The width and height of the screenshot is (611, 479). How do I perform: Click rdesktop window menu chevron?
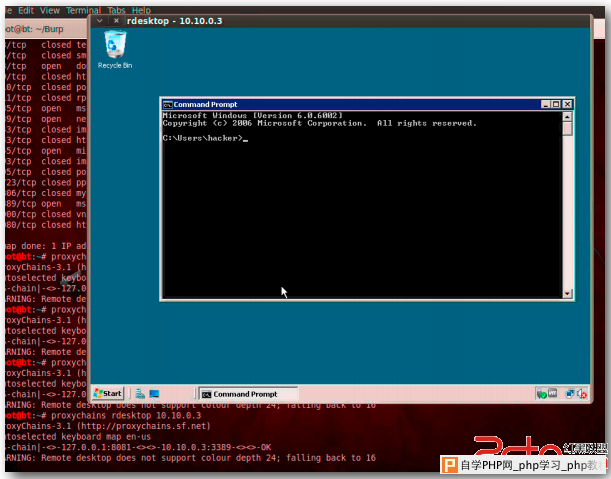(100, 21)
